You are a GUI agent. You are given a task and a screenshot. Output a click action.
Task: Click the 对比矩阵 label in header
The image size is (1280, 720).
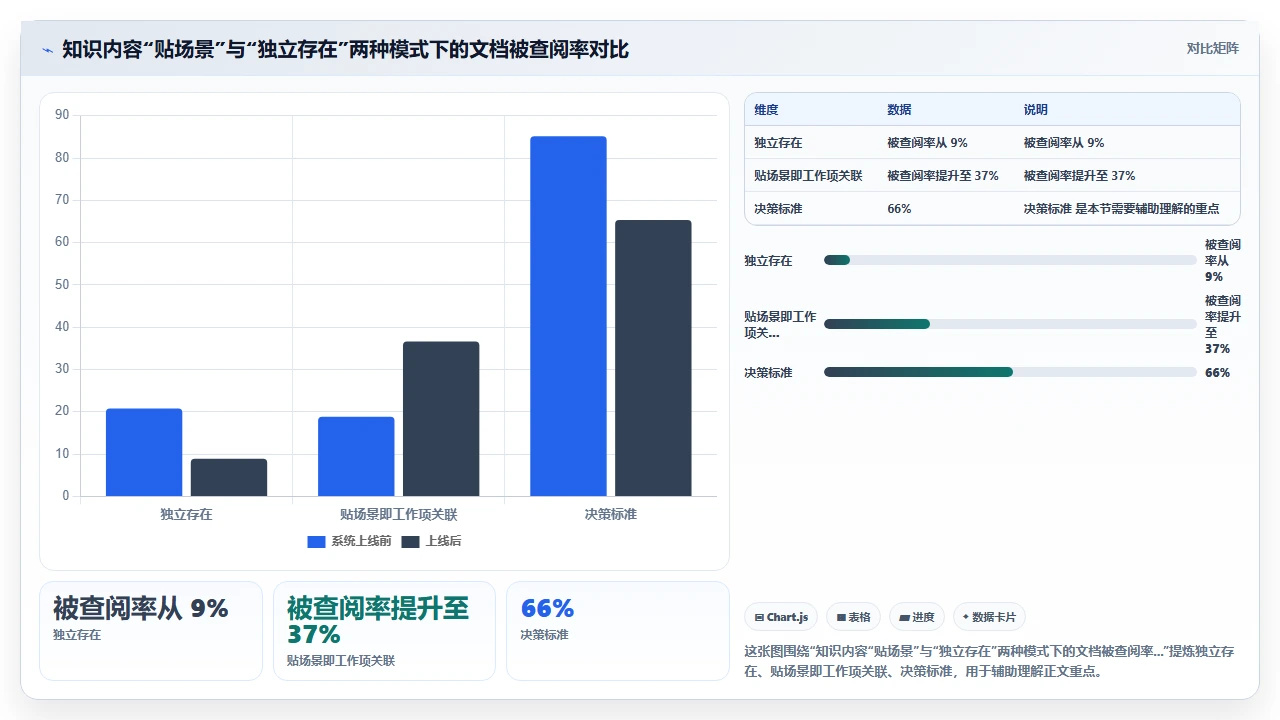(1212, 48)
